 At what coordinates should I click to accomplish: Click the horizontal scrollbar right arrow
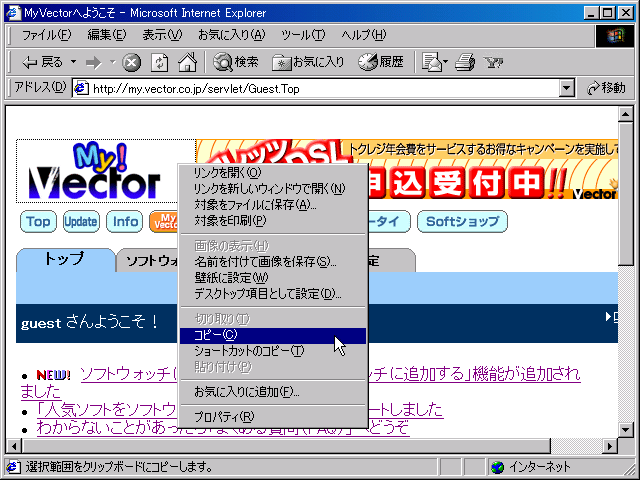[x=610, y=446]
